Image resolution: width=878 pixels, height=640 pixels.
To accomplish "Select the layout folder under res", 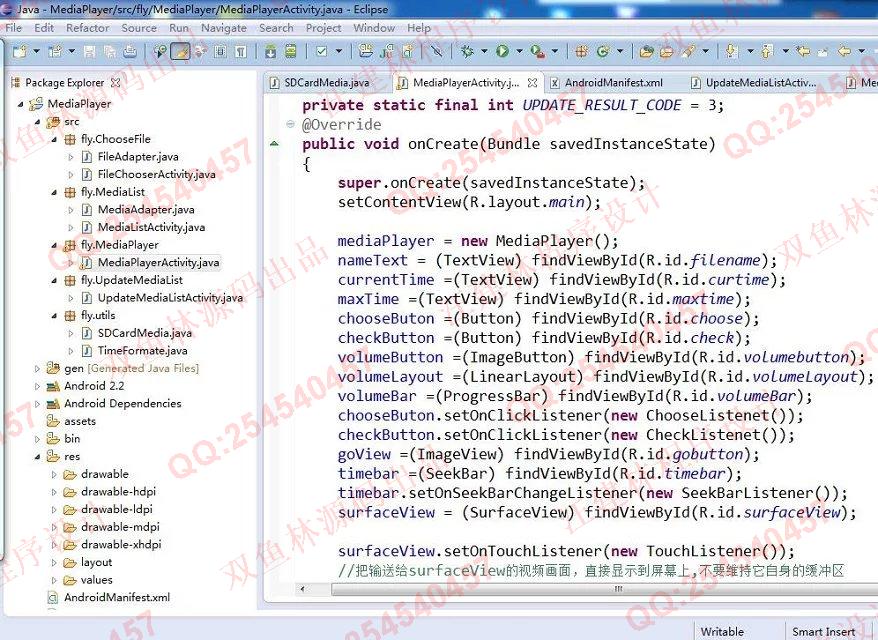I will pos(96,562).
